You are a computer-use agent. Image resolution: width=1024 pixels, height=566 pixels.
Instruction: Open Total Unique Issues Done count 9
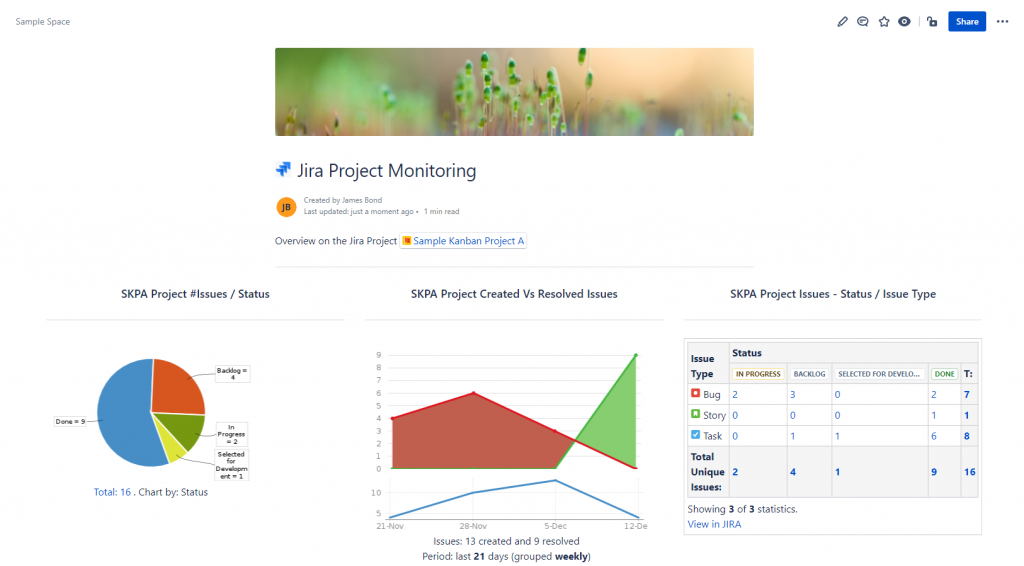(934, 472)
